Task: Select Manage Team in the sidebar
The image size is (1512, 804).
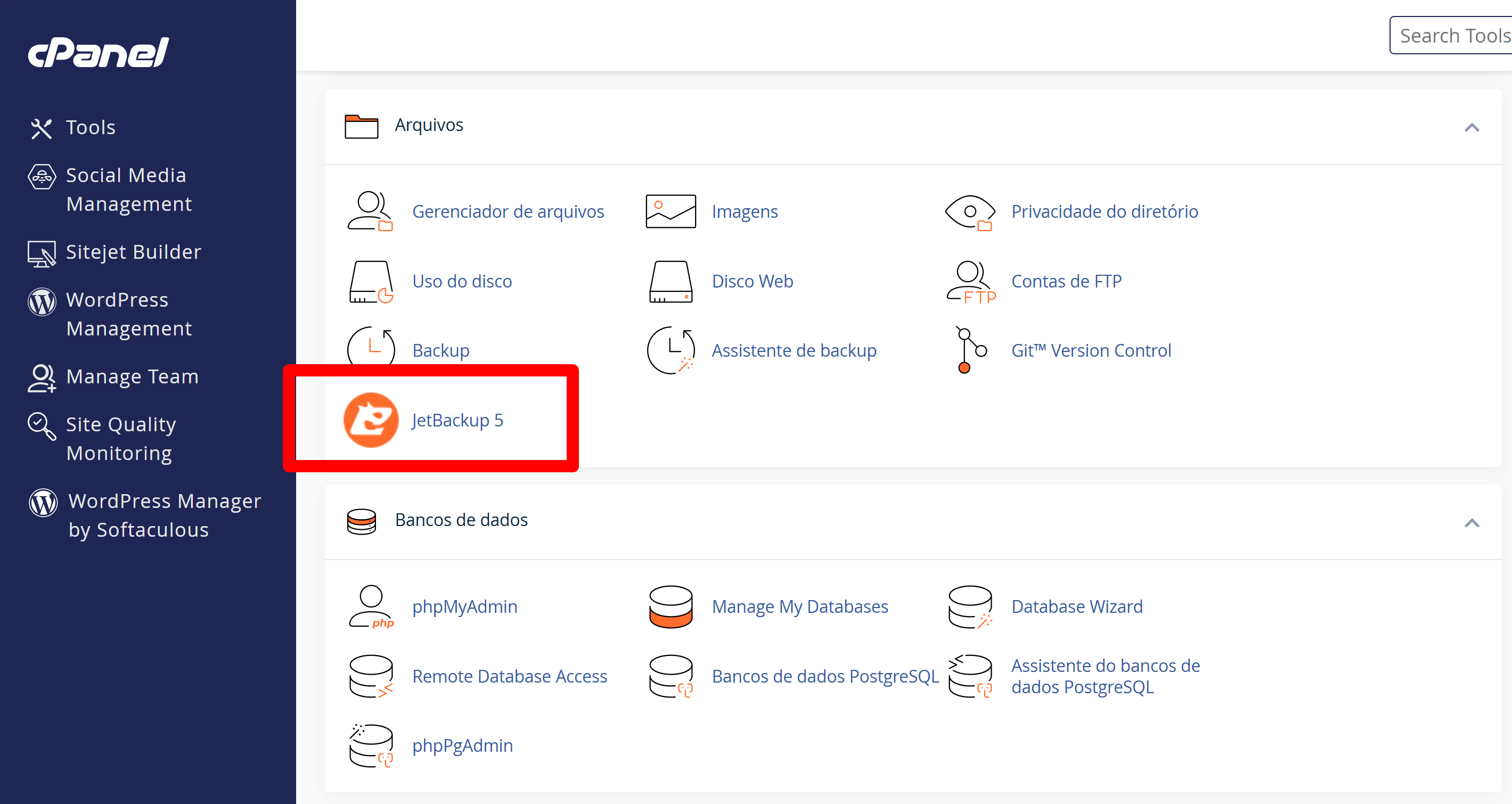Action: (x=132, y=376)
